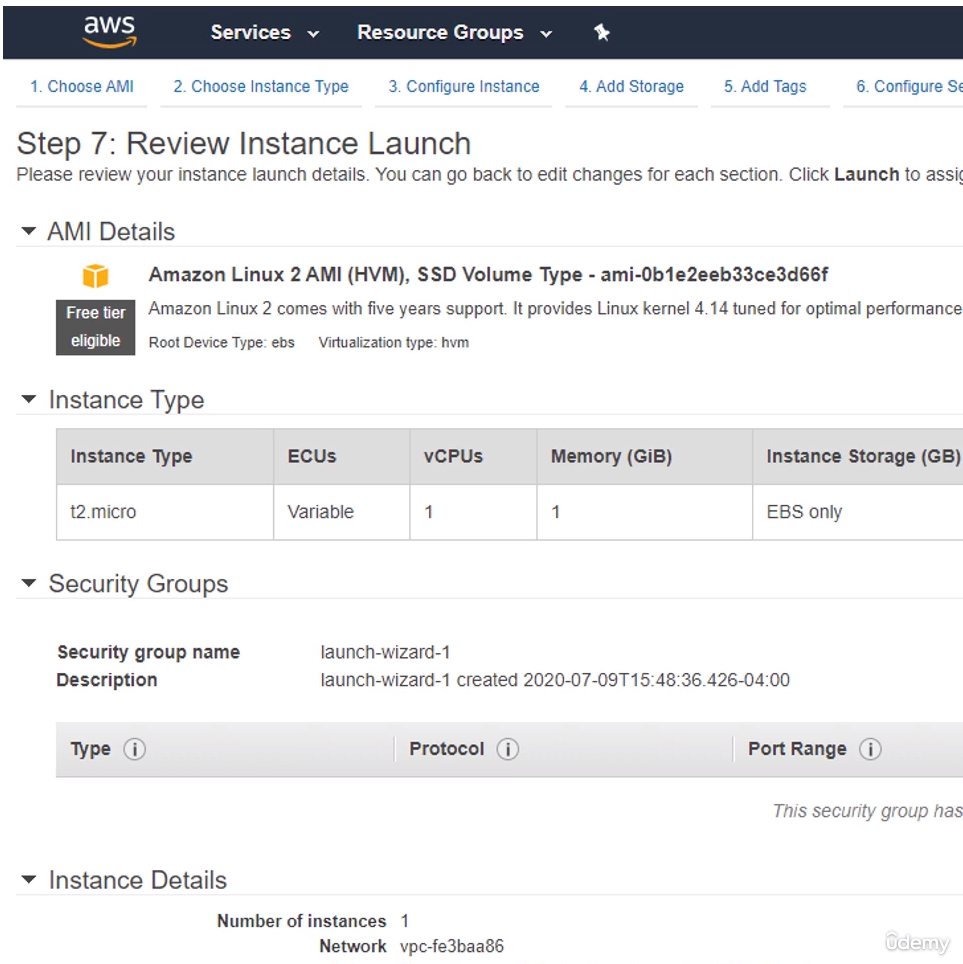Click the security group description text

[x=555, y=680]
